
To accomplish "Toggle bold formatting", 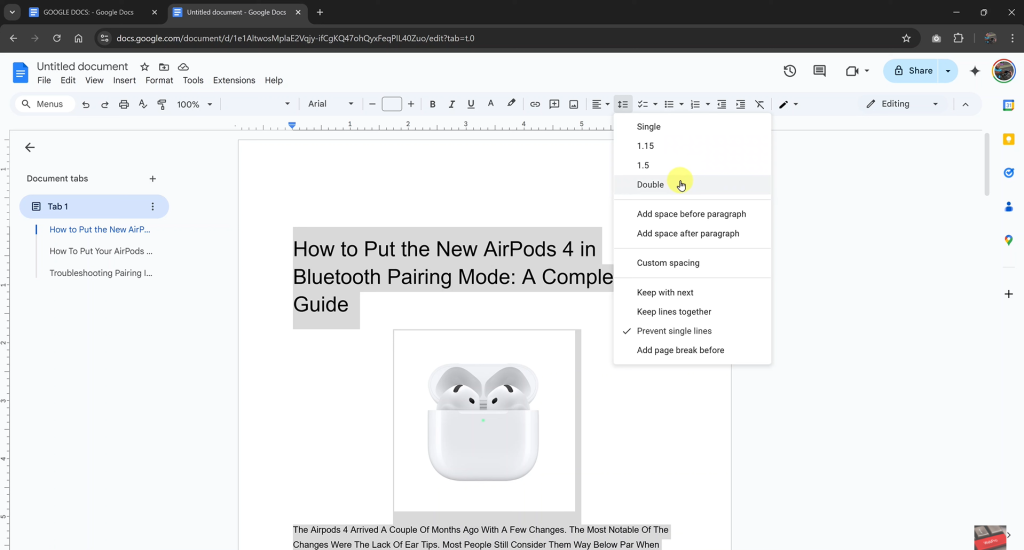I will (x=432, y=105).
